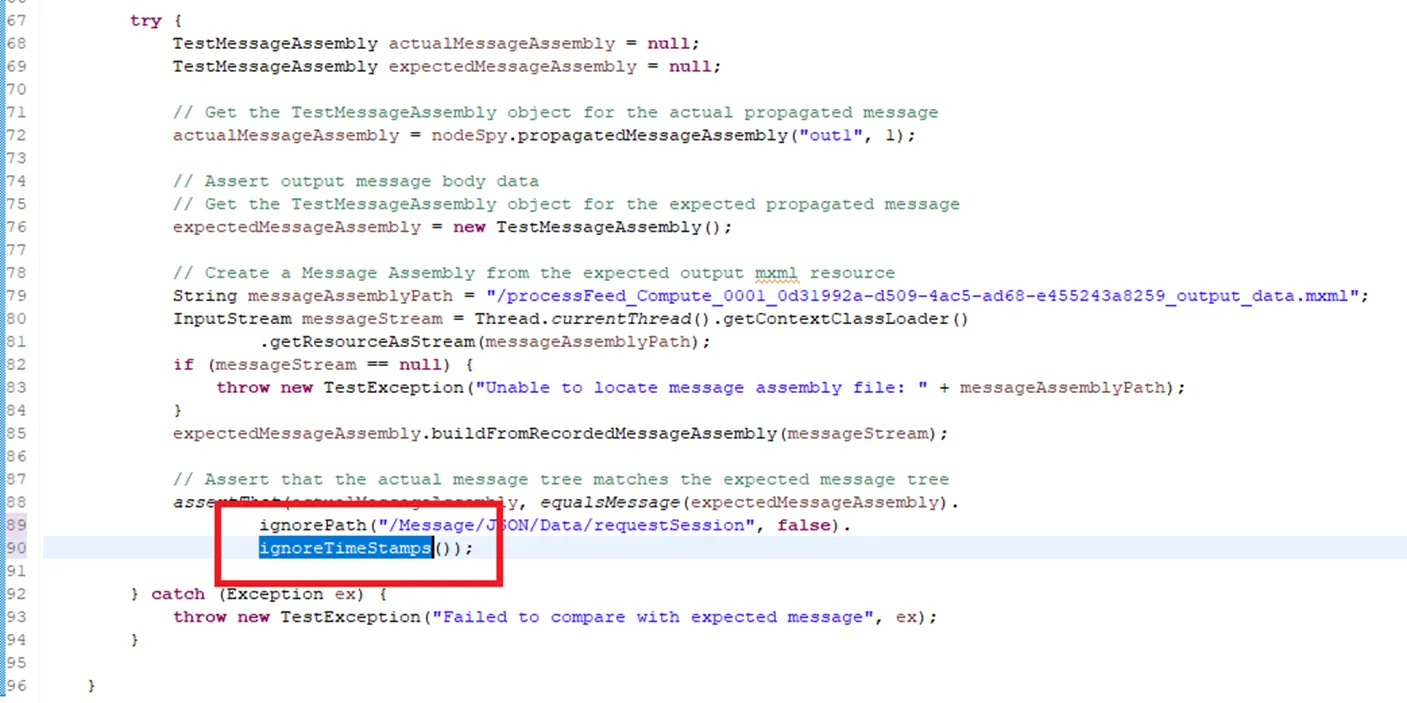Click line number 79 in the gutter
This screenshot has height=703, width=1407.
(17, 296)
